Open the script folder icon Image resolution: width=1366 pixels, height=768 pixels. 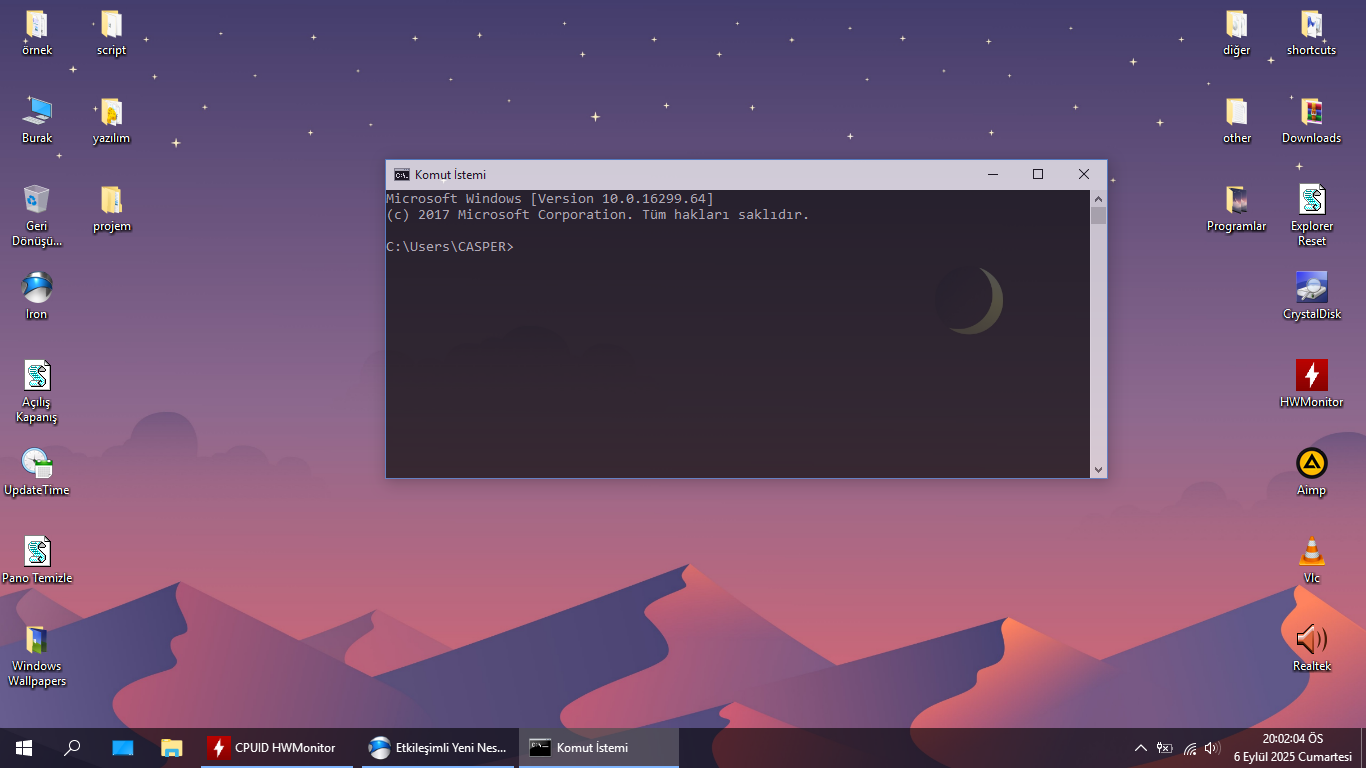pos(111,25)
